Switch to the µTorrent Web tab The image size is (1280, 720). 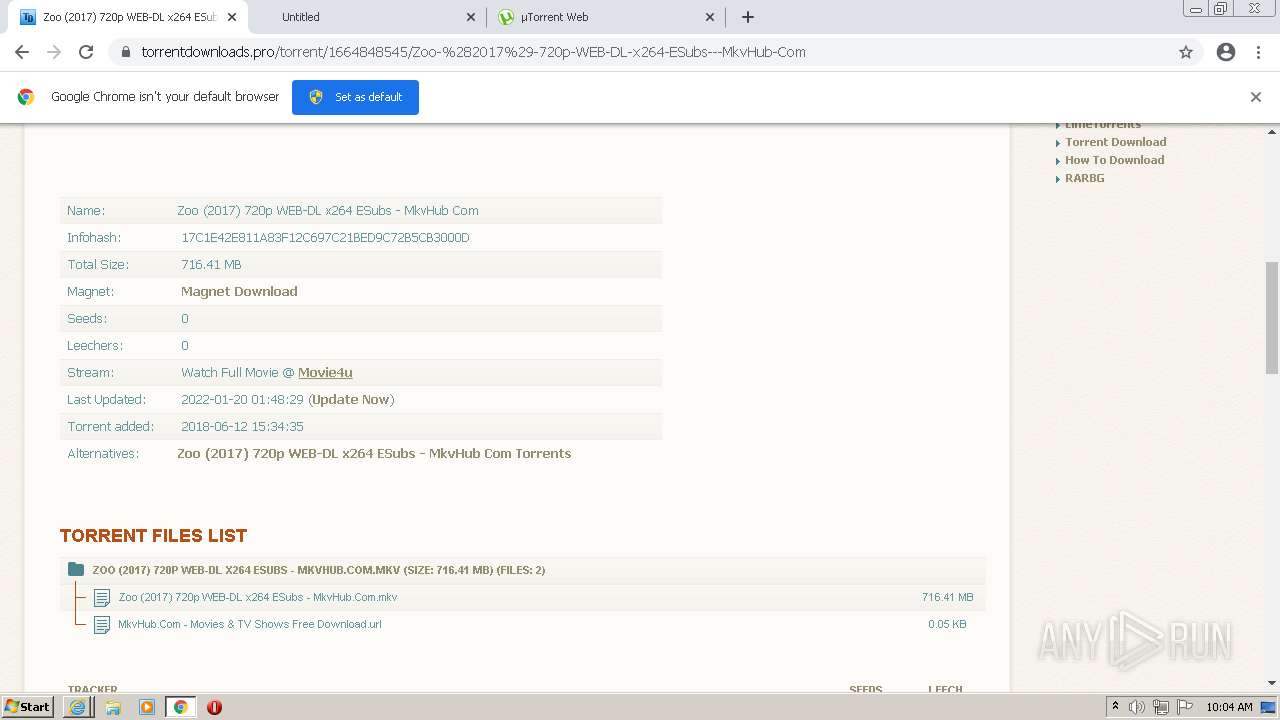(x=605, y=17)
